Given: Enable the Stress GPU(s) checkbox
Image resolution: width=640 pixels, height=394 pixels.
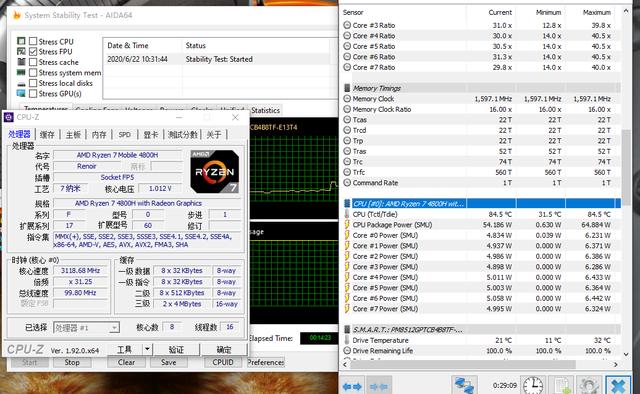Looking at the screenshot, I should [33, 93].
